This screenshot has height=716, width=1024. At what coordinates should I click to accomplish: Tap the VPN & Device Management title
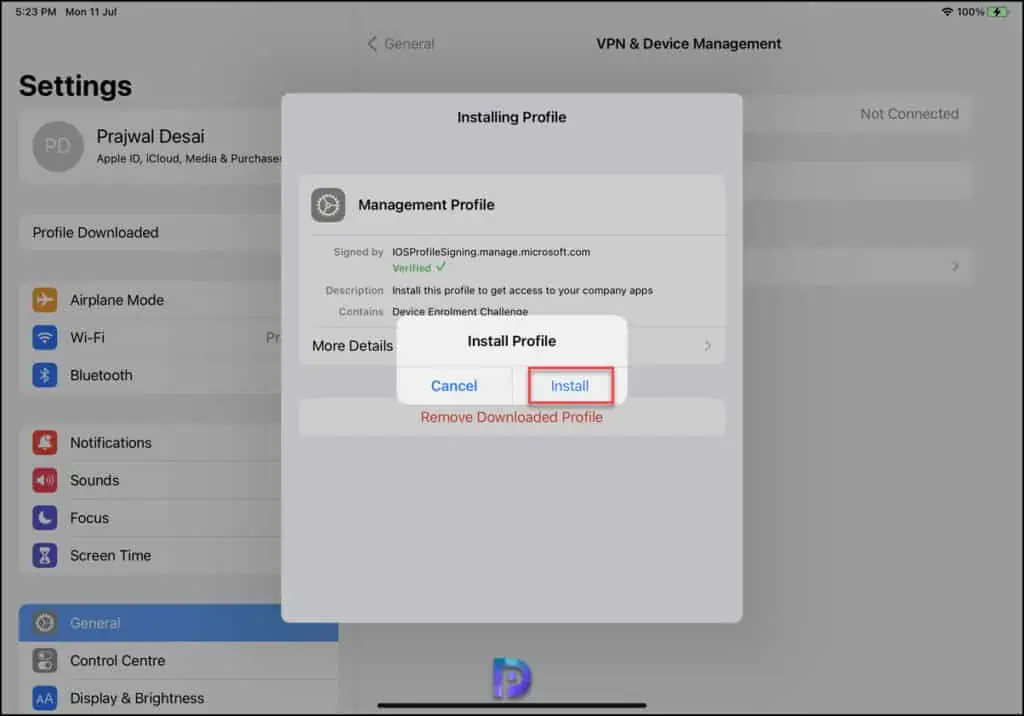click(x=688, y=44)
